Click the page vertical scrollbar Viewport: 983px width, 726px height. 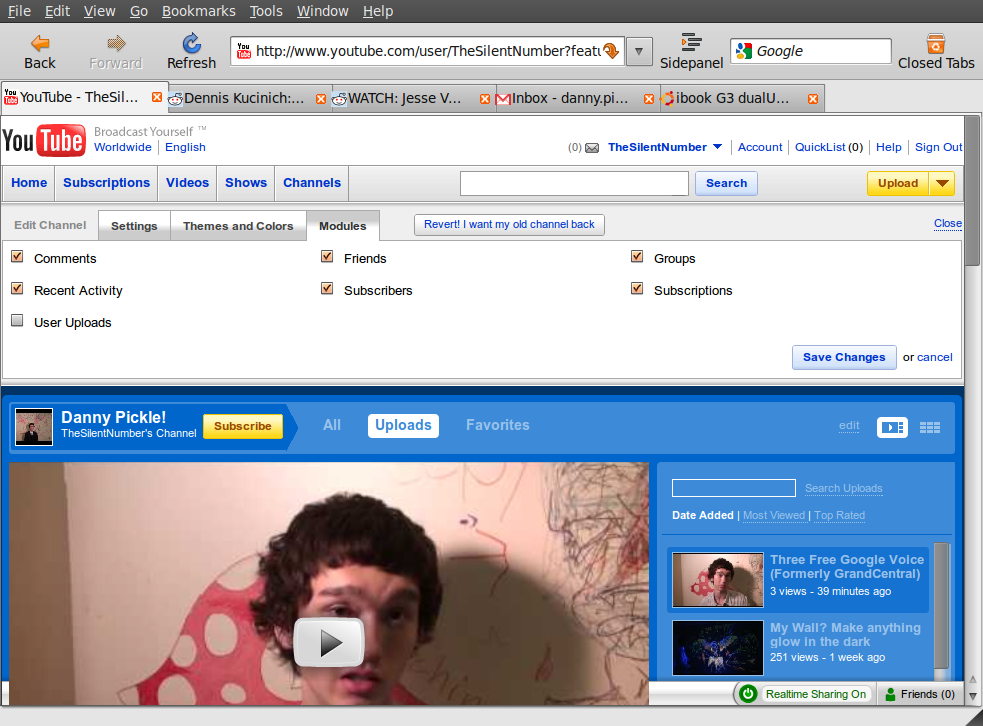[972, 190]
